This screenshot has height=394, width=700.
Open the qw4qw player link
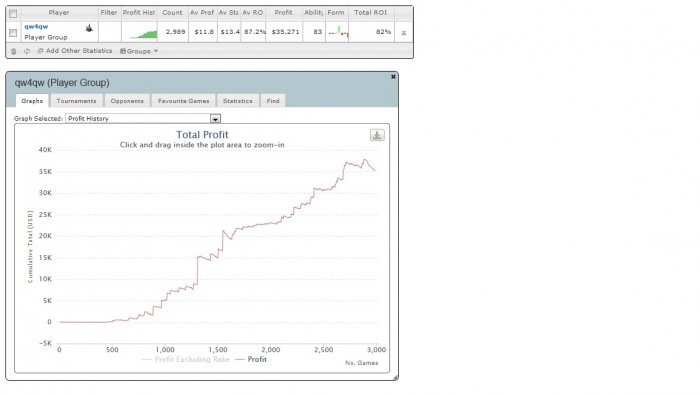click(x=36, y=27)
